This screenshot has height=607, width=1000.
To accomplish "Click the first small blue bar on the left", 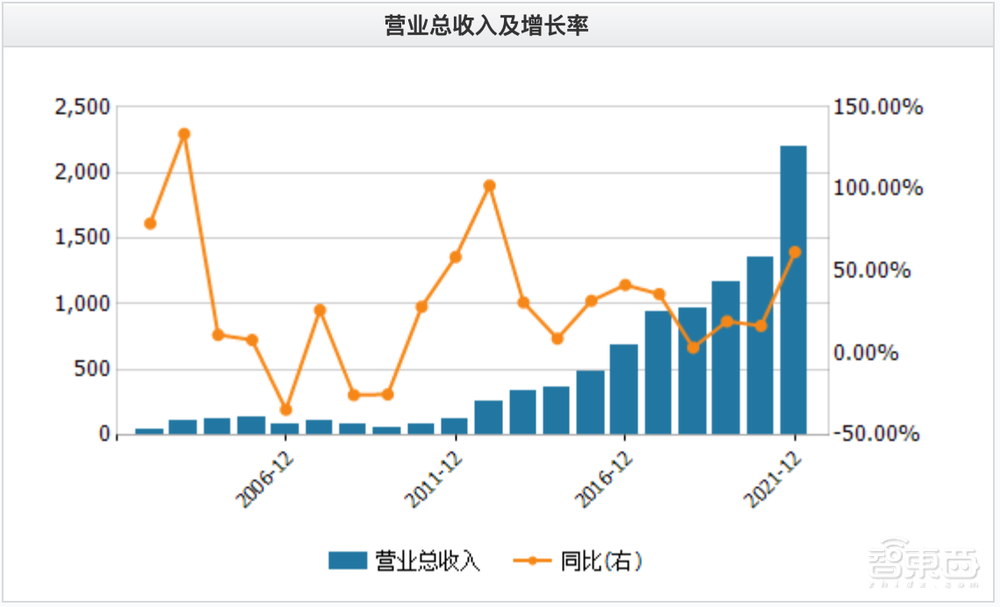I will click(149, 431).
